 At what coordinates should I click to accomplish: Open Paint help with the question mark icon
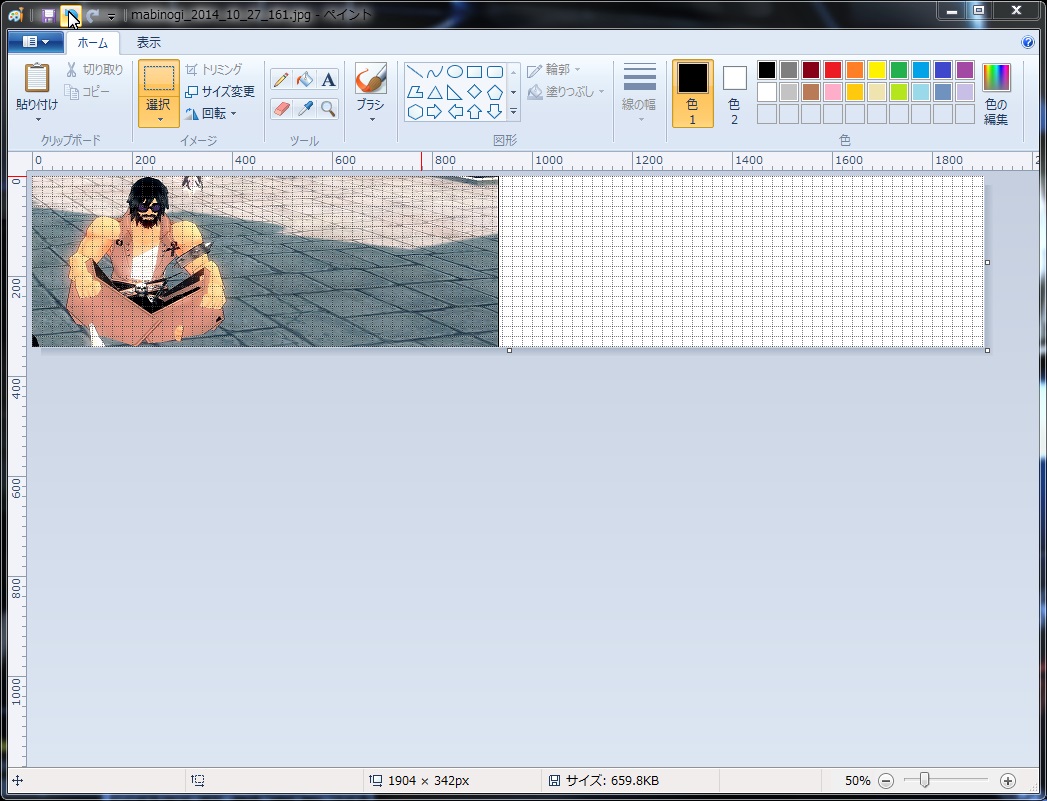[1028, 42]
